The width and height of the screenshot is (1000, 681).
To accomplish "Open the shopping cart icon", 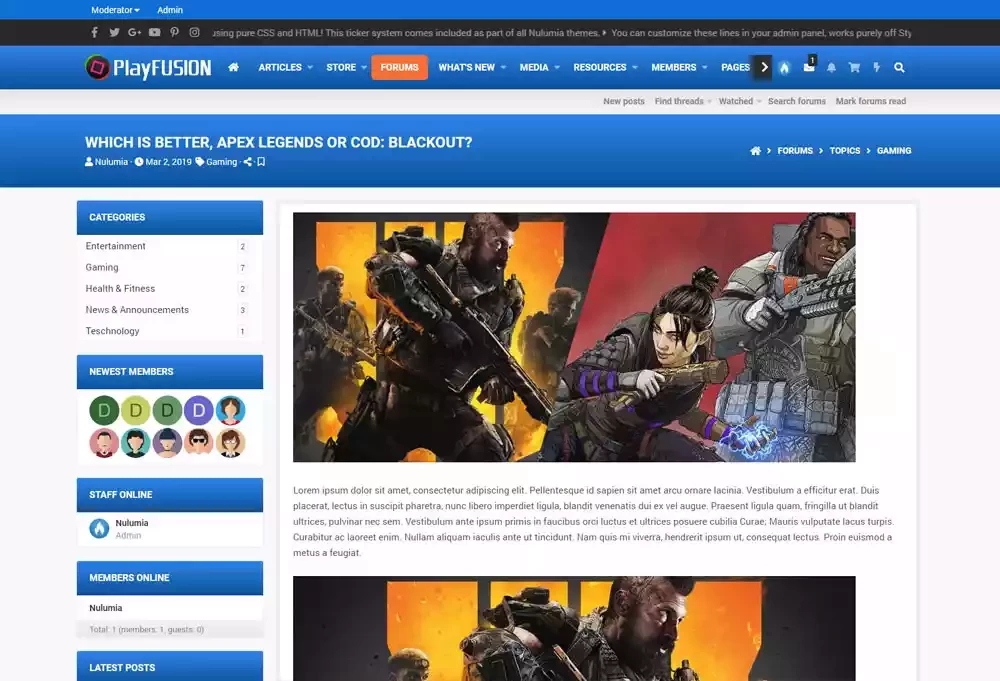I will pyautogui.click(x=854, y=67).
